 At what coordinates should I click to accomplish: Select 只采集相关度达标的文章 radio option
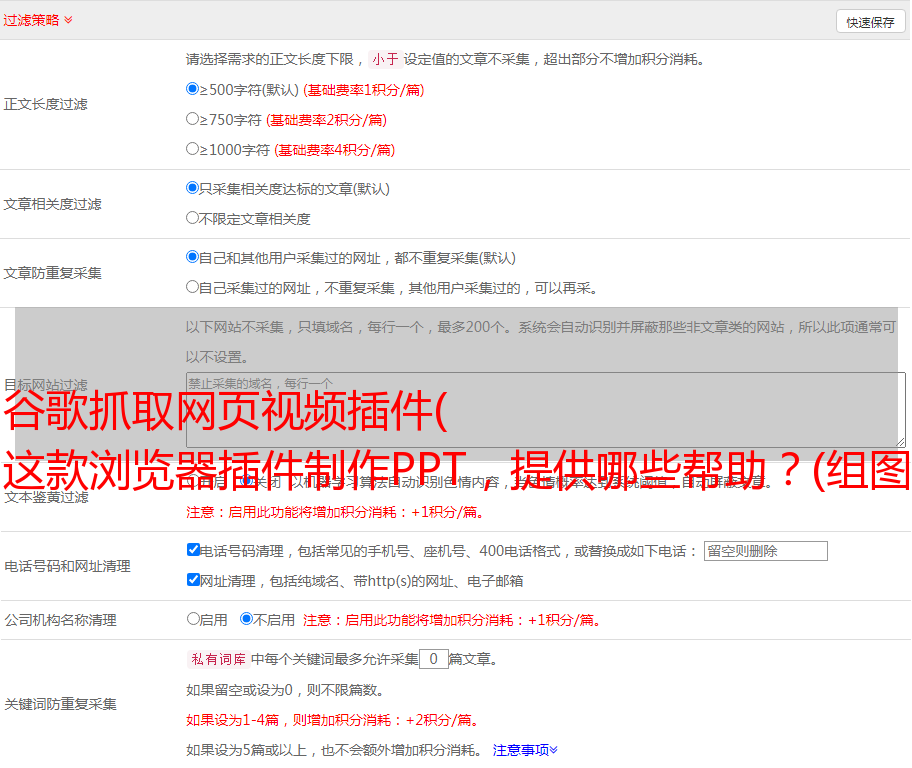point(193,188)
